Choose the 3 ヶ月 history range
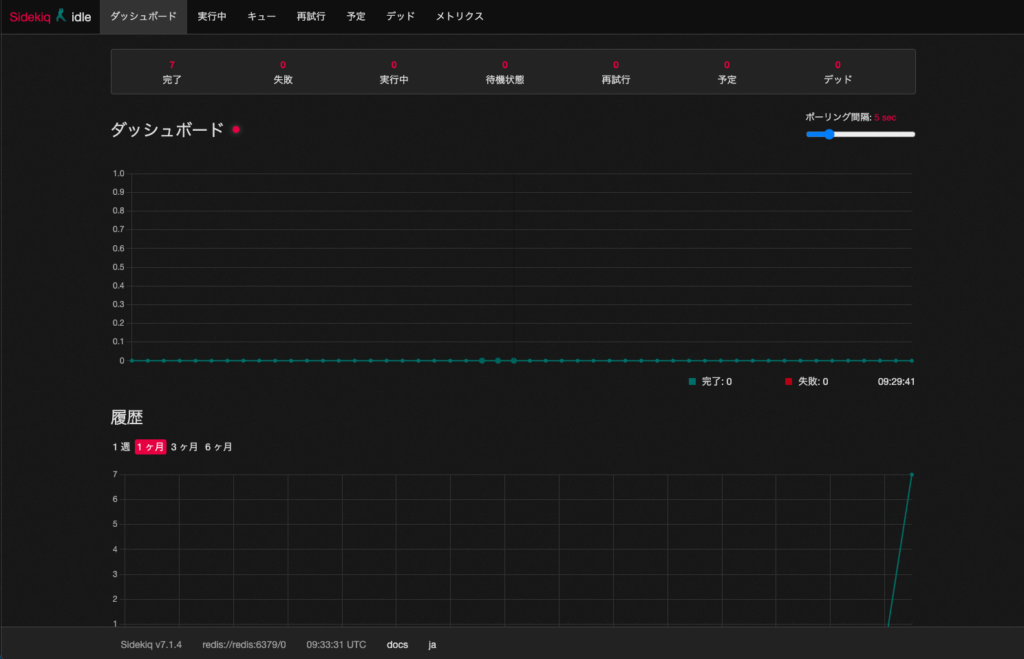Screen dimensions: 1024x659 click(184, 447)
